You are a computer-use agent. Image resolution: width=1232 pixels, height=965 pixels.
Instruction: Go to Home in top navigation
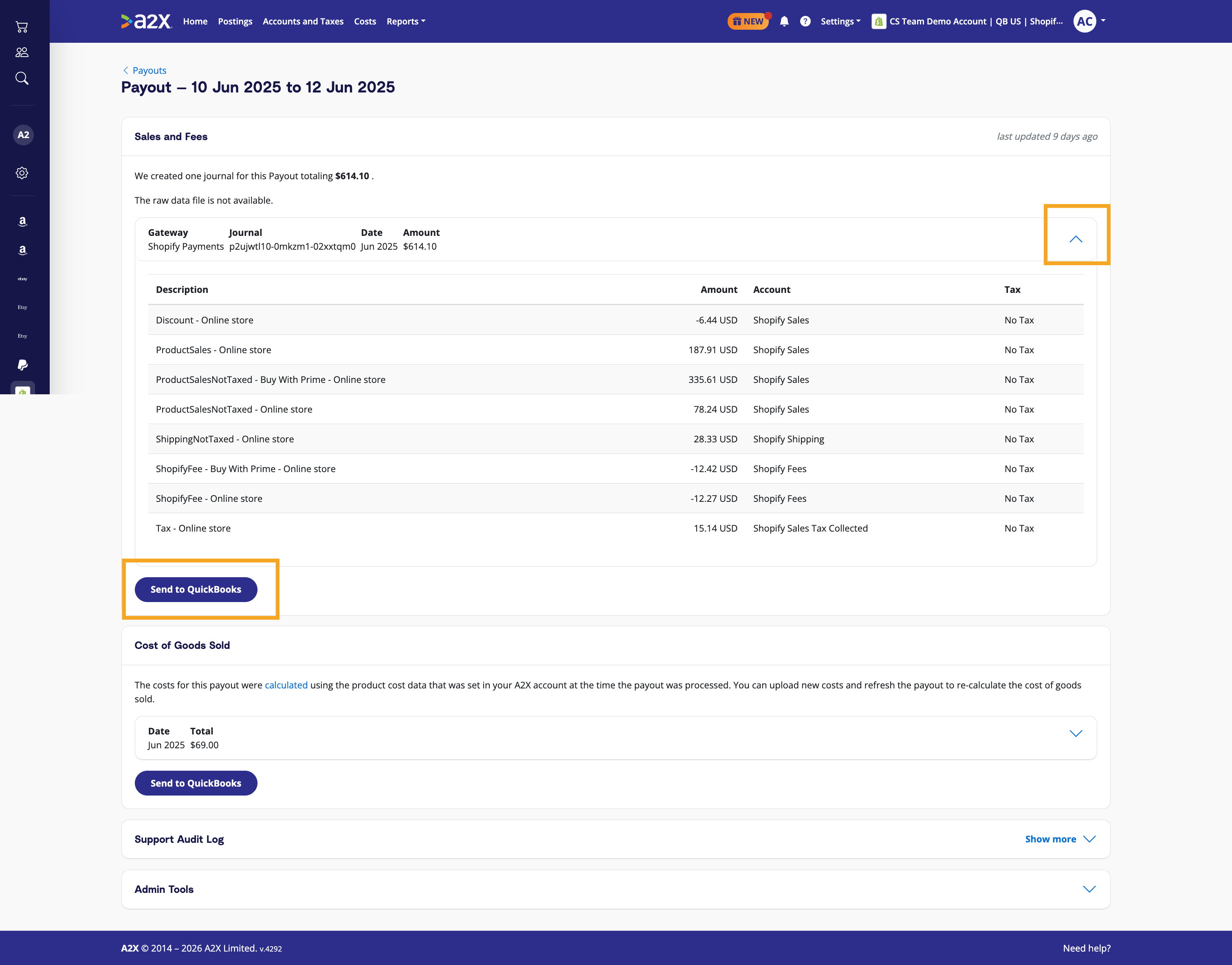pyautogui.click(x=195, y=22)
